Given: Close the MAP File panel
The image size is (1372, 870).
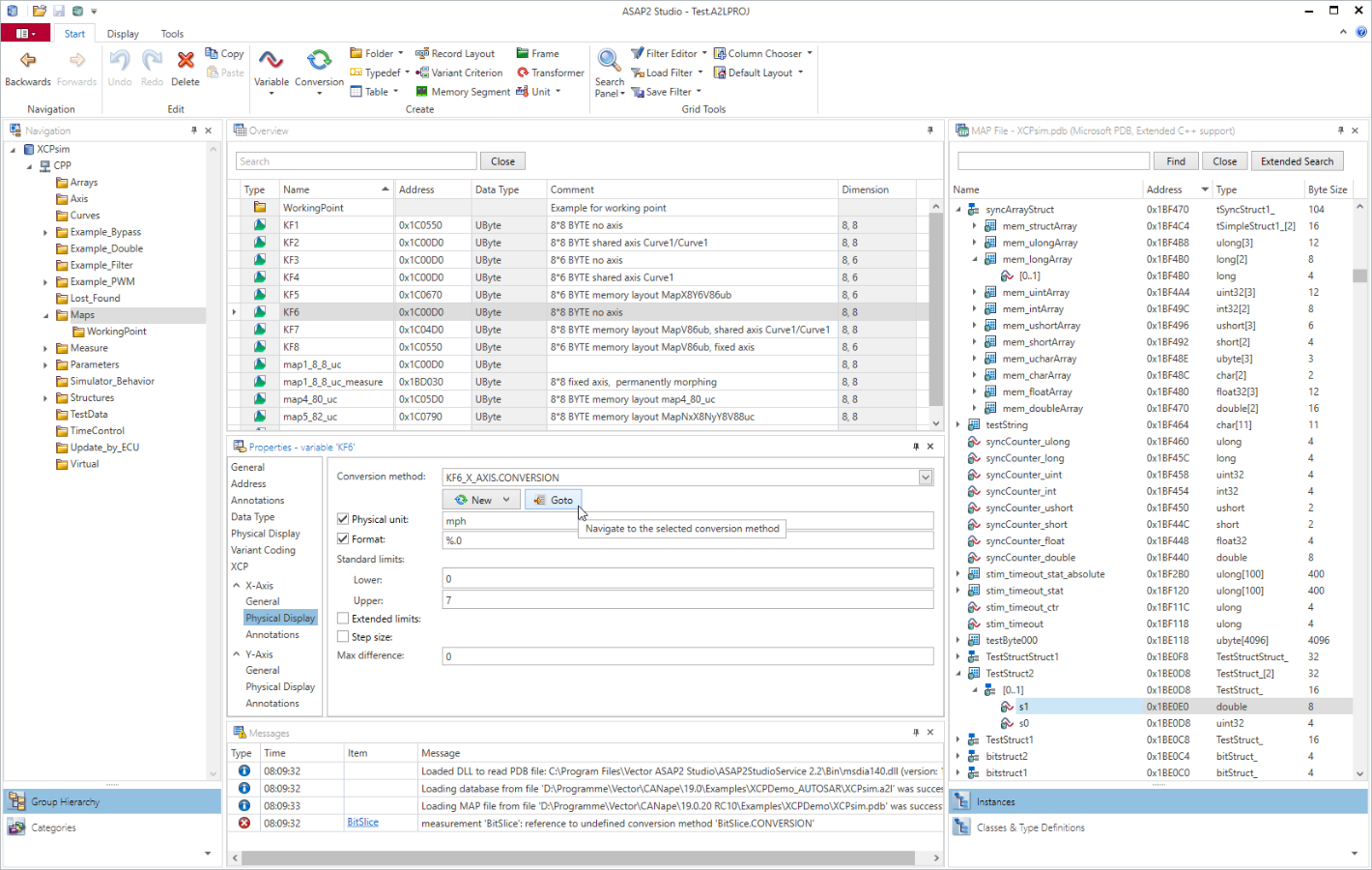Looking at the screenshot, I should click(1355, 130).
